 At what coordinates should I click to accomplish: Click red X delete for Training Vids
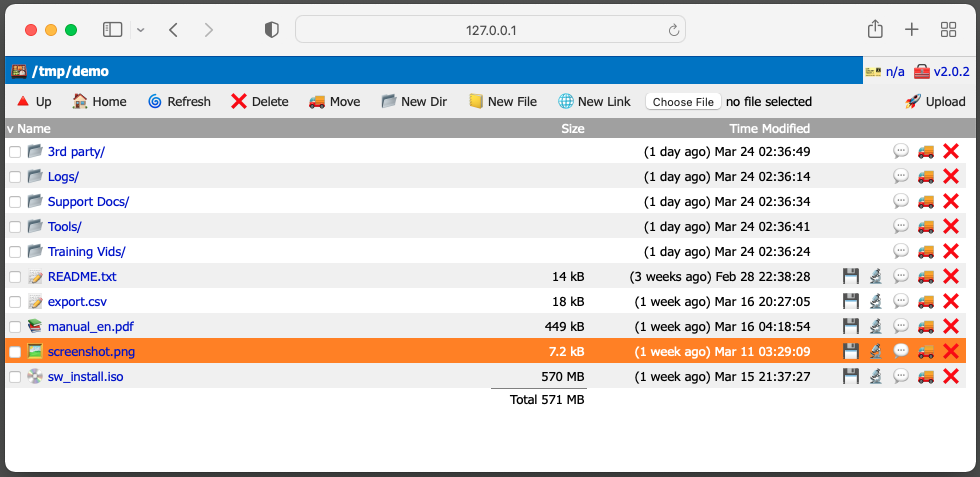pyautogui.click(x=951, y=251)
